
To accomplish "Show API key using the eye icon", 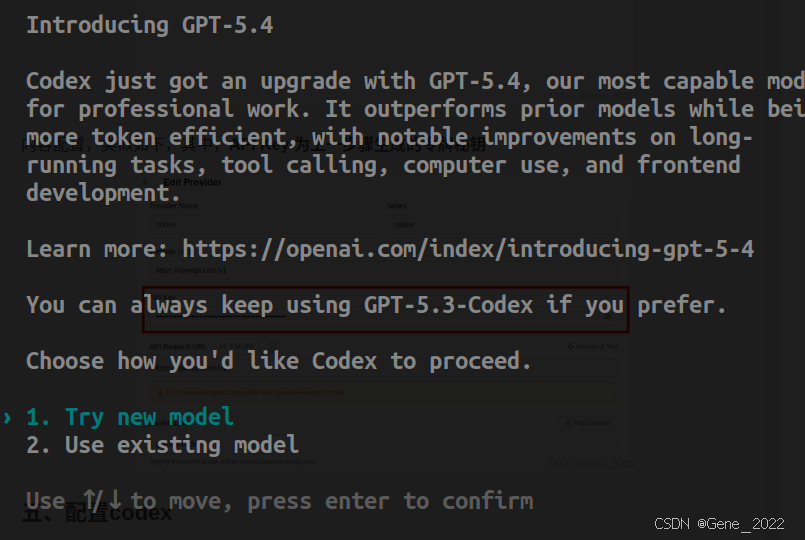I will (607, 317).
